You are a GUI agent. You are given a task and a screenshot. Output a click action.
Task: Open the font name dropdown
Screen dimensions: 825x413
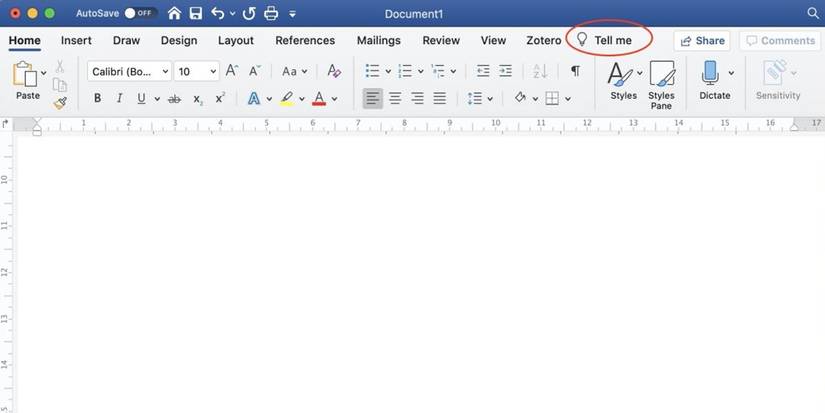click(165, 72)
